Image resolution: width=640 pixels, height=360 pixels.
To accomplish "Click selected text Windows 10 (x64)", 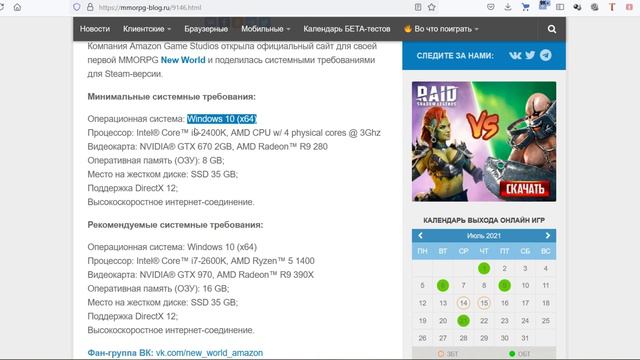I will click(222, 119).
